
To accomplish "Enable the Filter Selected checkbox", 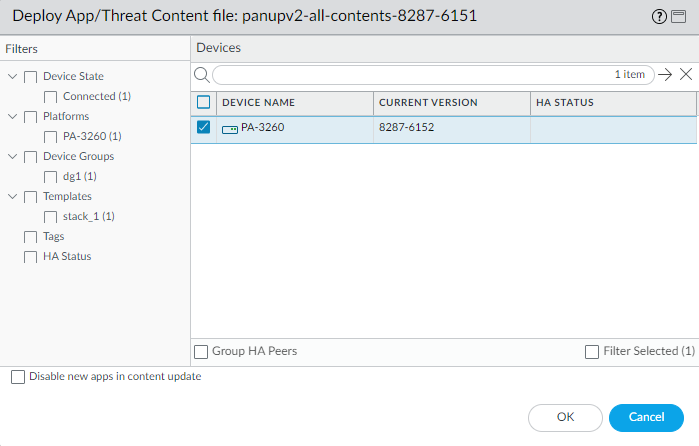I will 592,351.
